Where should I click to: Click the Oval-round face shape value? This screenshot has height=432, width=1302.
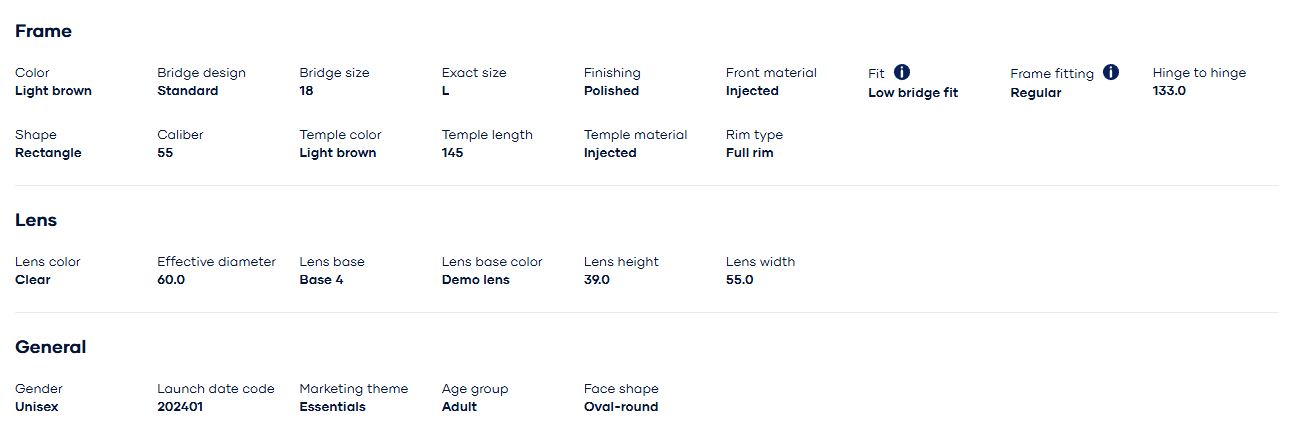(621, 407)
